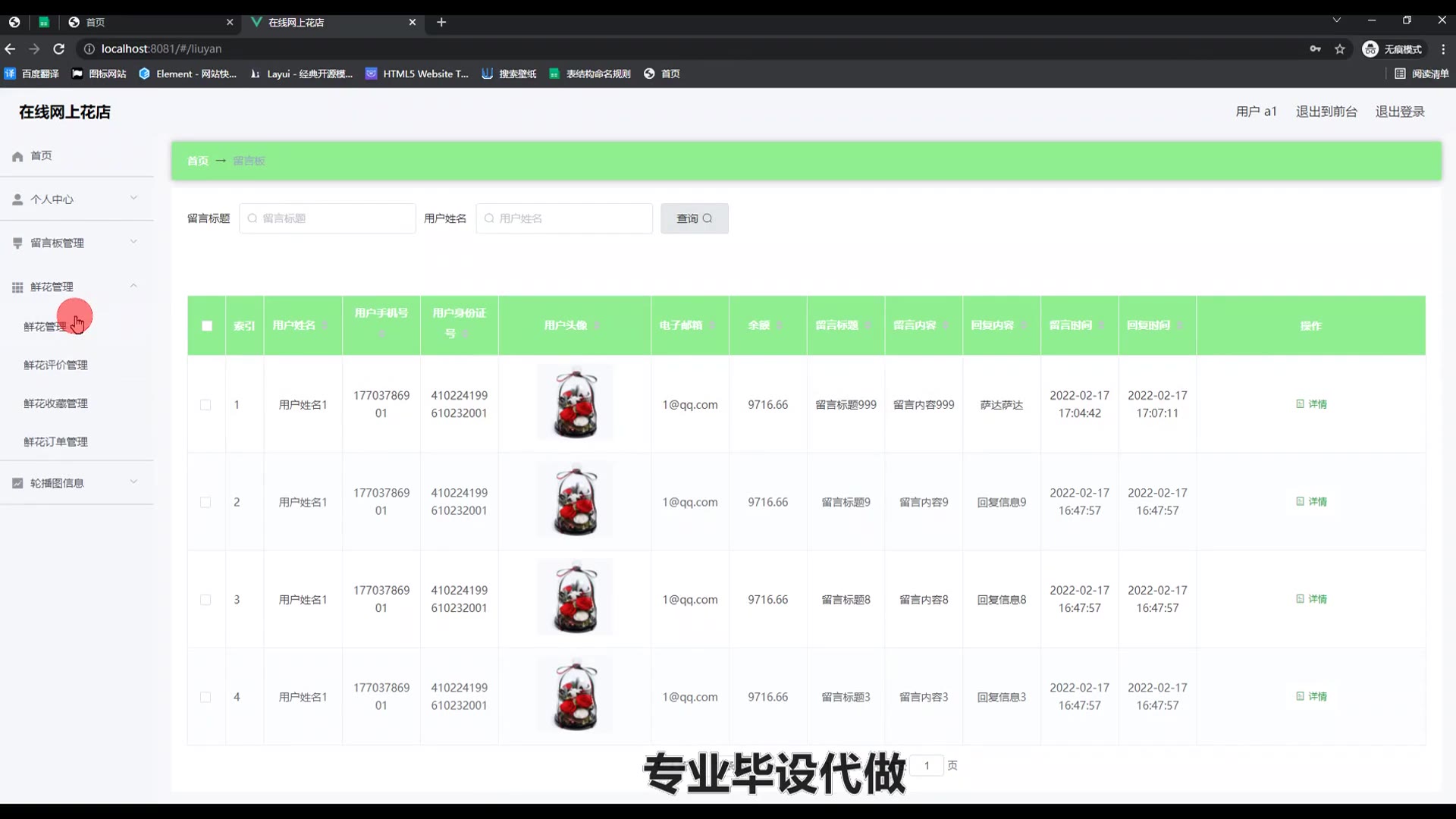Click the 查询 search button
The image size is (1456, 819).
[x=694, y=218]
